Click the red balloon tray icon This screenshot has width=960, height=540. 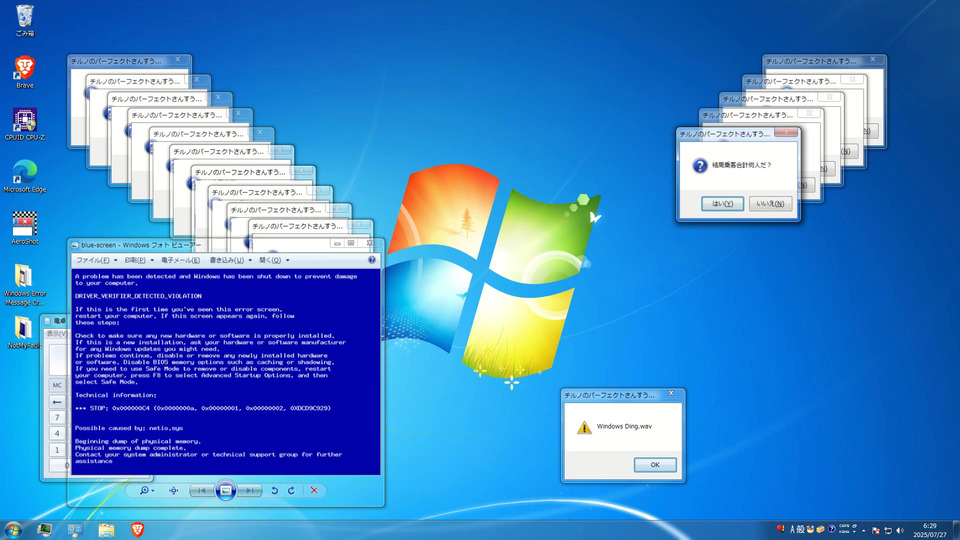click(x=781, y=529)
